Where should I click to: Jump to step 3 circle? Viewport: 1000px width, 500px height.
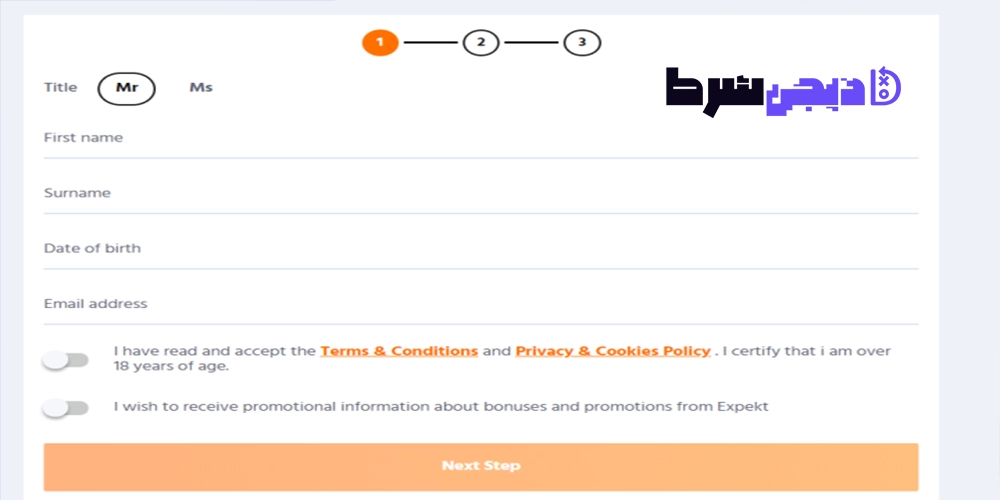tap(582, 43)
